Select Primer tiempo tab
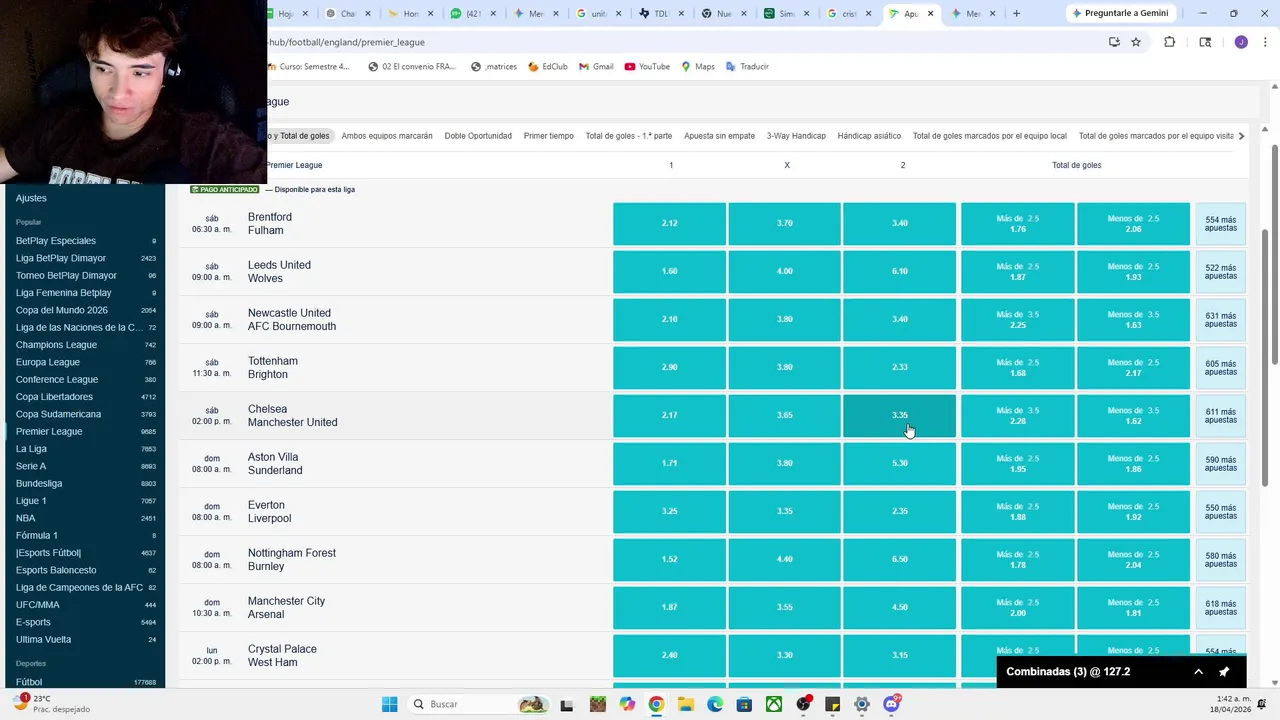Image resolution: width=1280 pixels, height=720 pixels. tap(549, 136)
